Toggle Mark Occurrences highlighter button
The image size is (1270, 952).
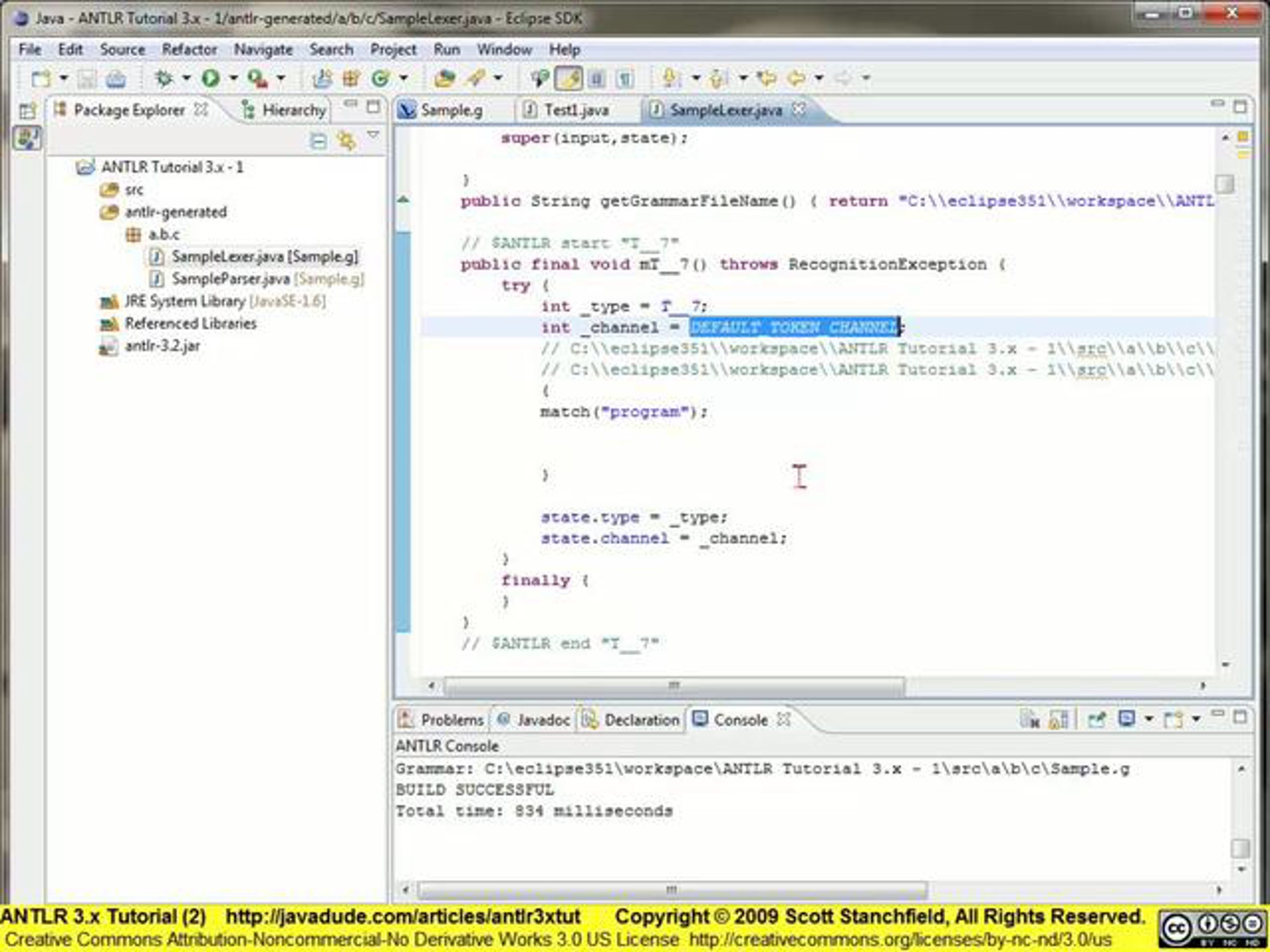point(568,79)
